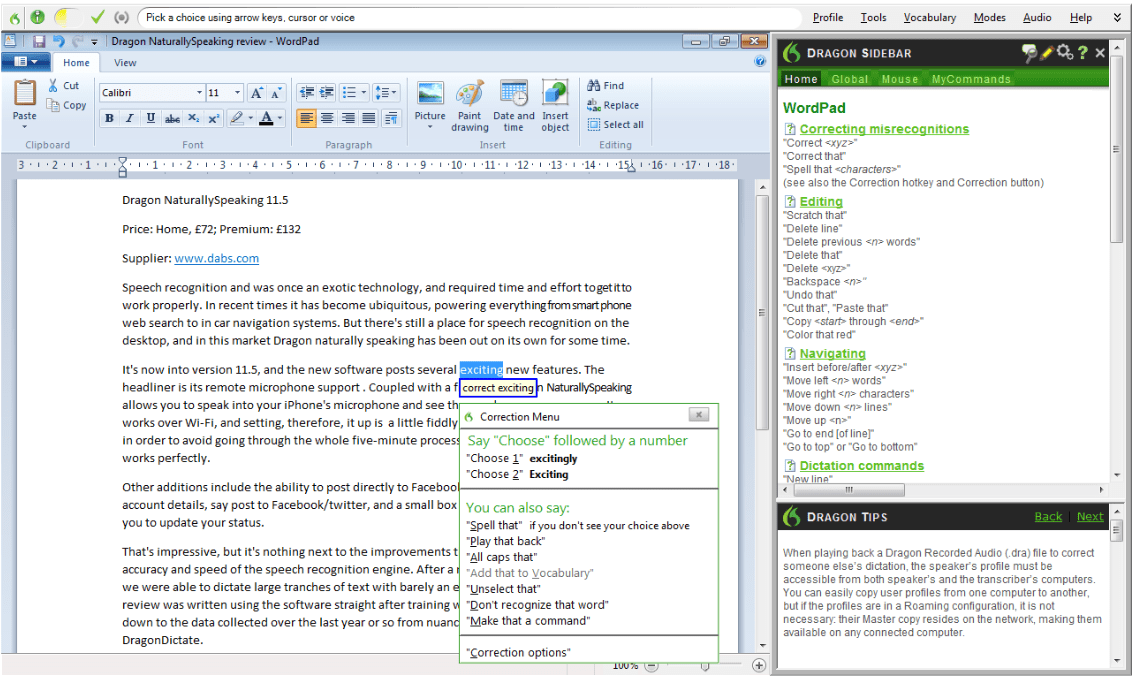Toggle the DragonBar microphone on/off button
The width and height of the screenshot is (1134, 676).
tap(38, 17)
